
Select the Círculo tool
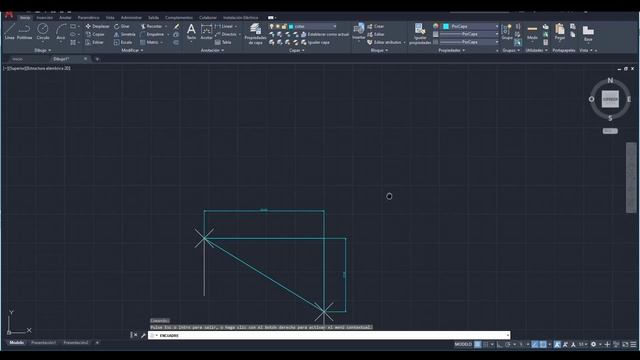point(43,31)
